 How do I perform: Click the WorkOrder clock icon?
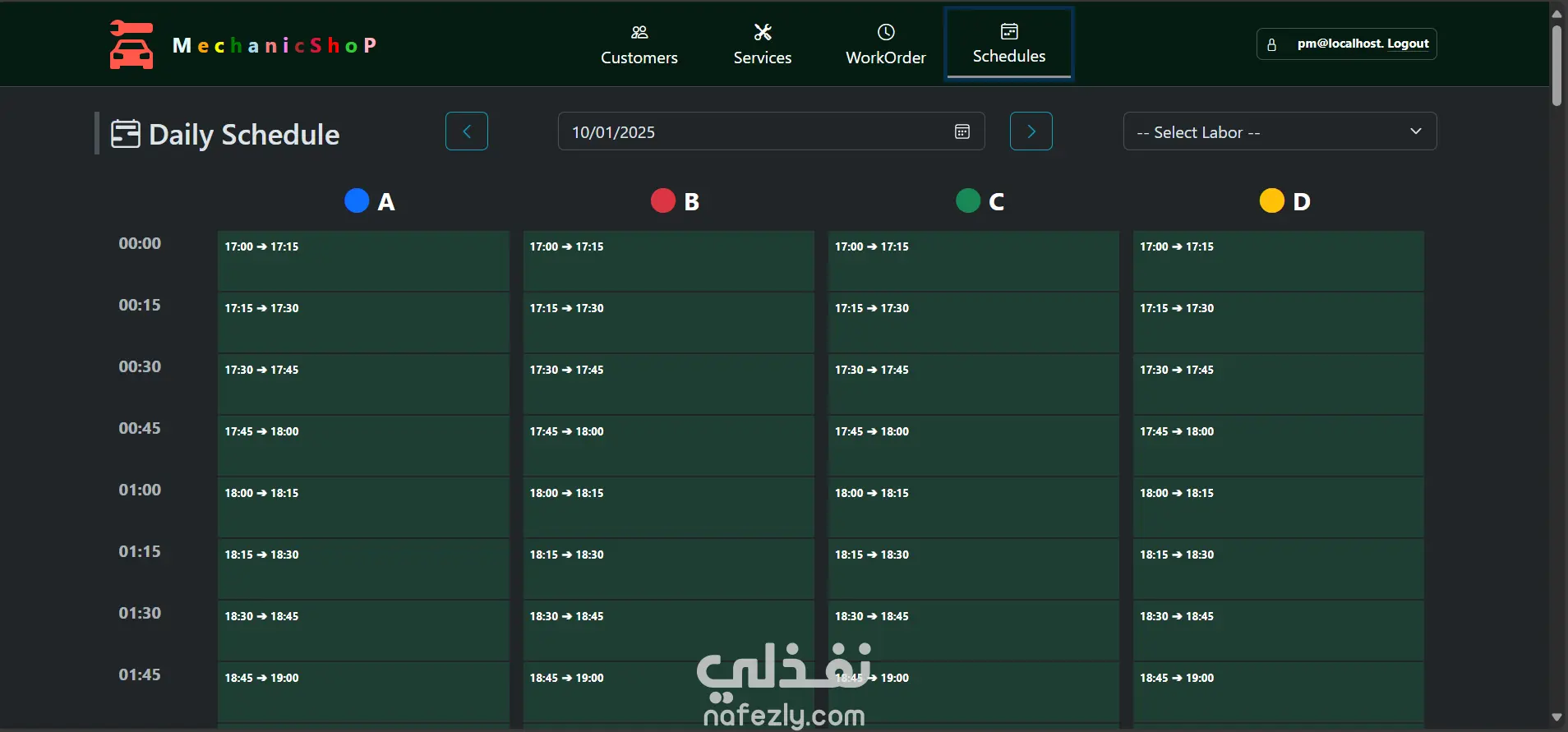click(886, 32)
